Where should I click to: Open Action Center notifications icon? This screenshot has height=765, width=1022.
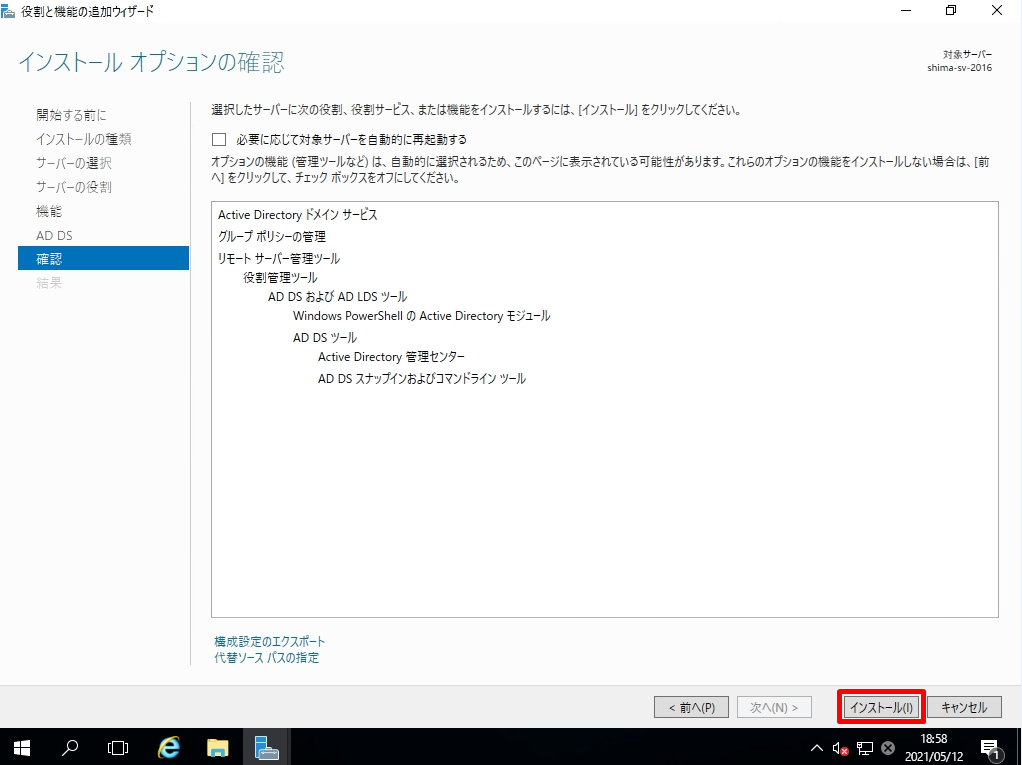point(991,748)
